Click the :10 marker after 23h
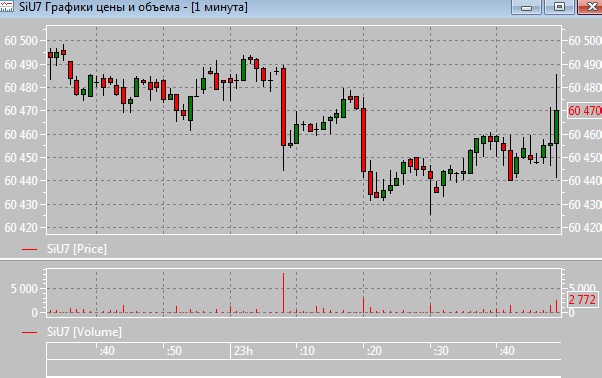The height and width of the screenshot is (378, 602). pos(307,351)
